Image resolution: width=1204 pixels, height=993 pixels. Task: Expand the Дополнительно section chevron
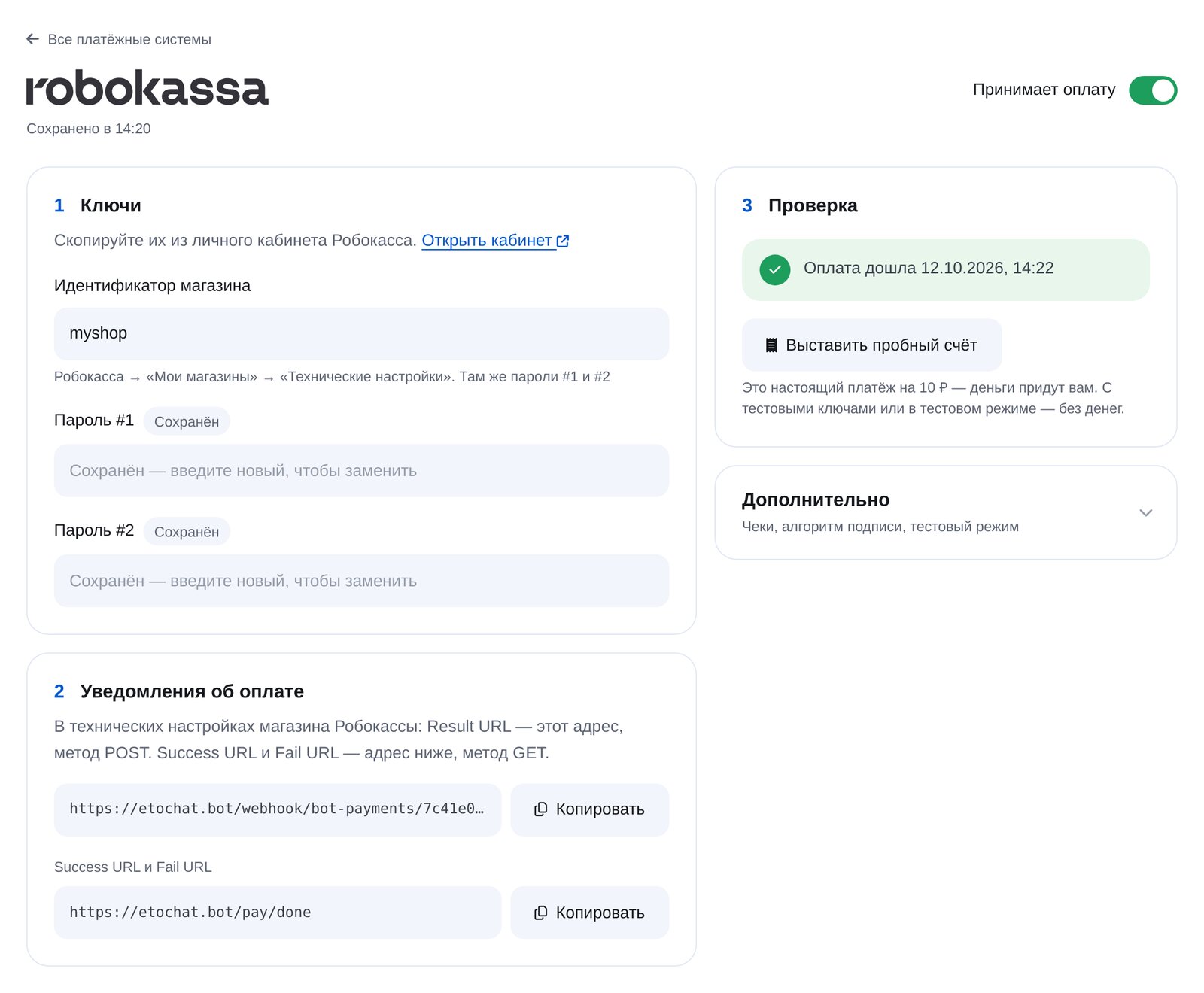(x=1145, y=513)
